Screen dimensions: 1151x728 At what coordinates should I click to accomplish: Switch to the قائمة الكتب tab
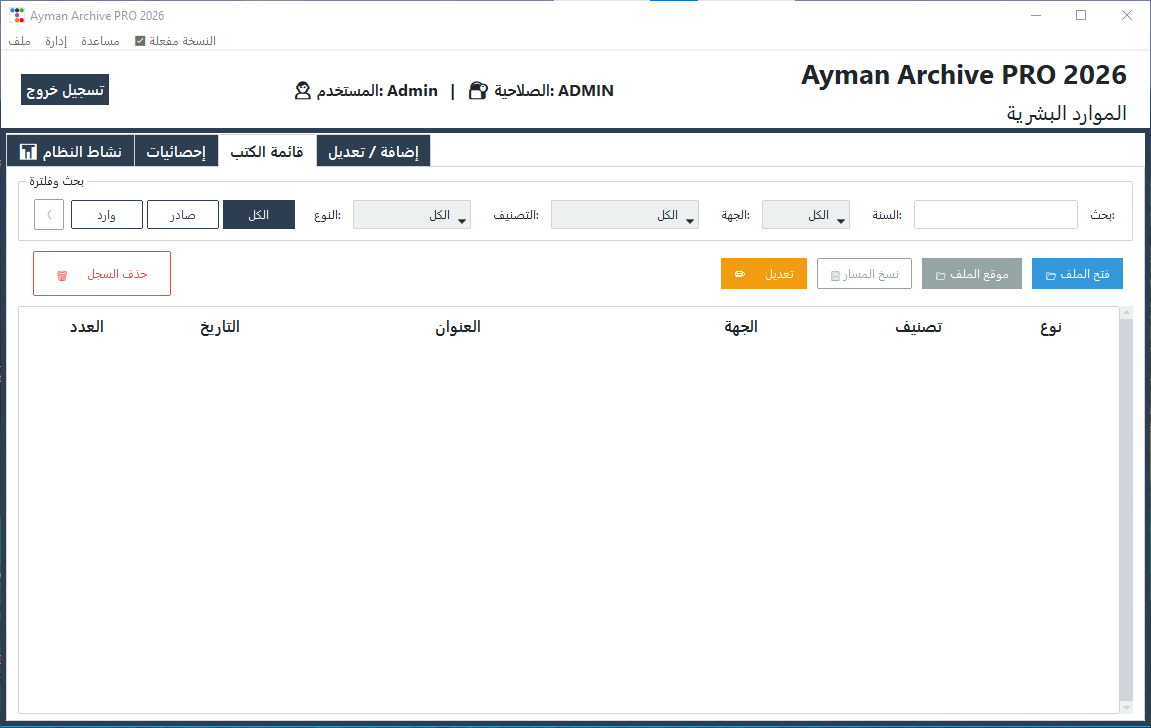point(267,151)
